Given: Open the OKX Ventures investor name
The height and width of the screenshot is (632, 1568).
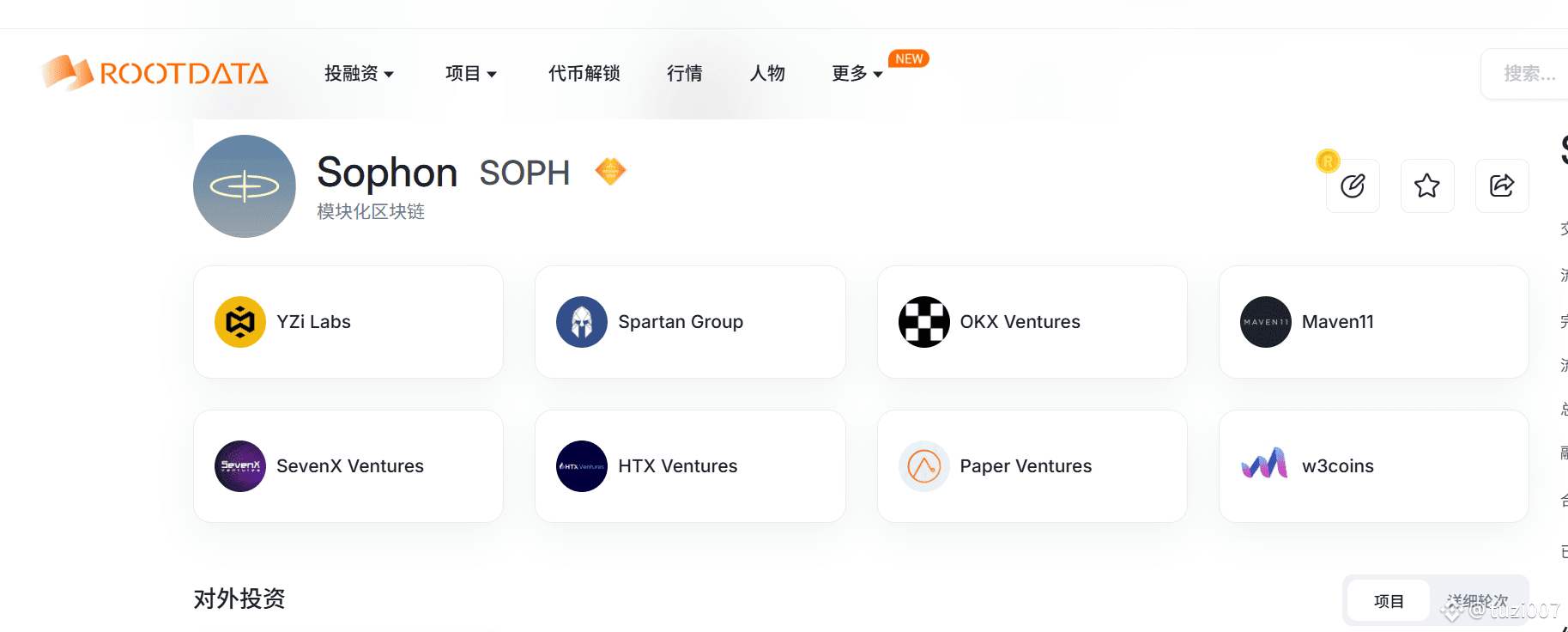Looking at the screenshot, I should pyautogui.click(x=1020, y=322).
